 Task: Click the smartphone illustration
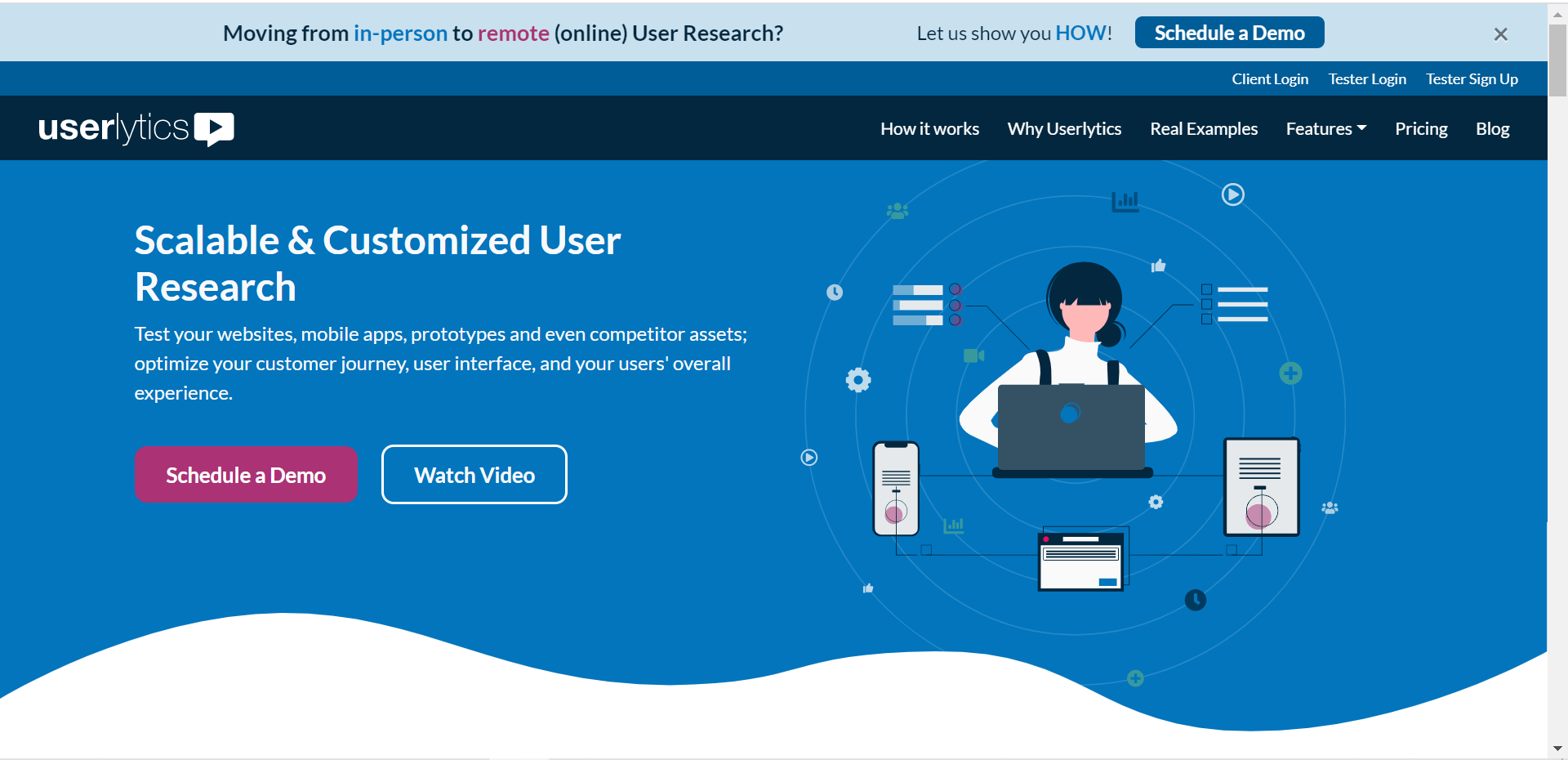point(896,489)
